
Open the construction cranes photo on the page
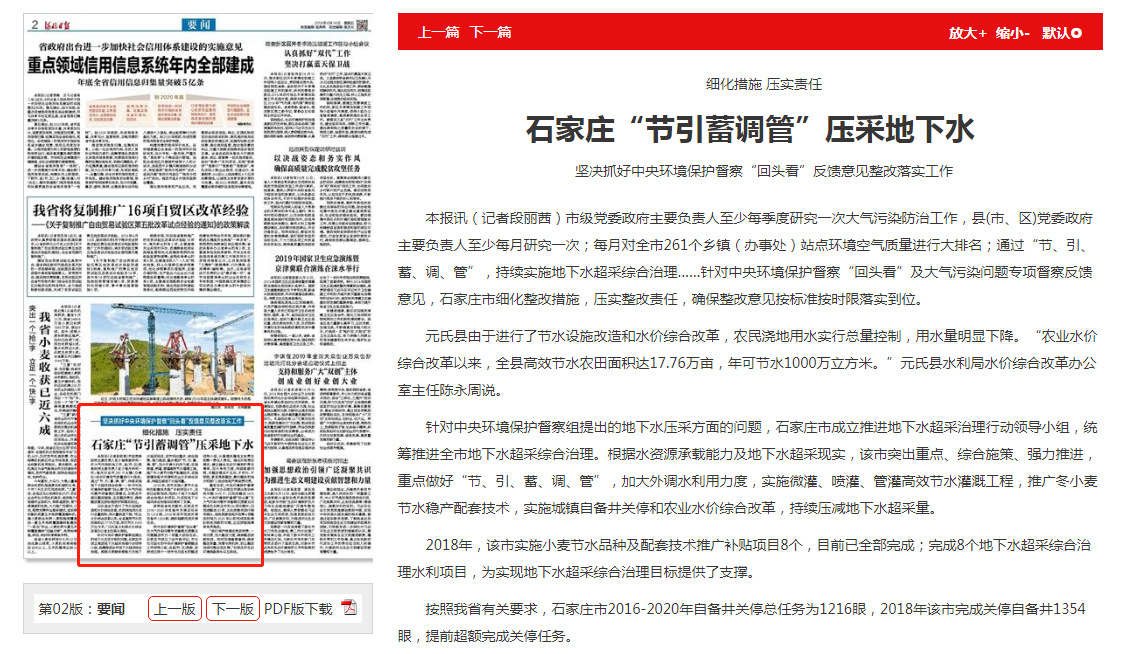coord(177,350)
